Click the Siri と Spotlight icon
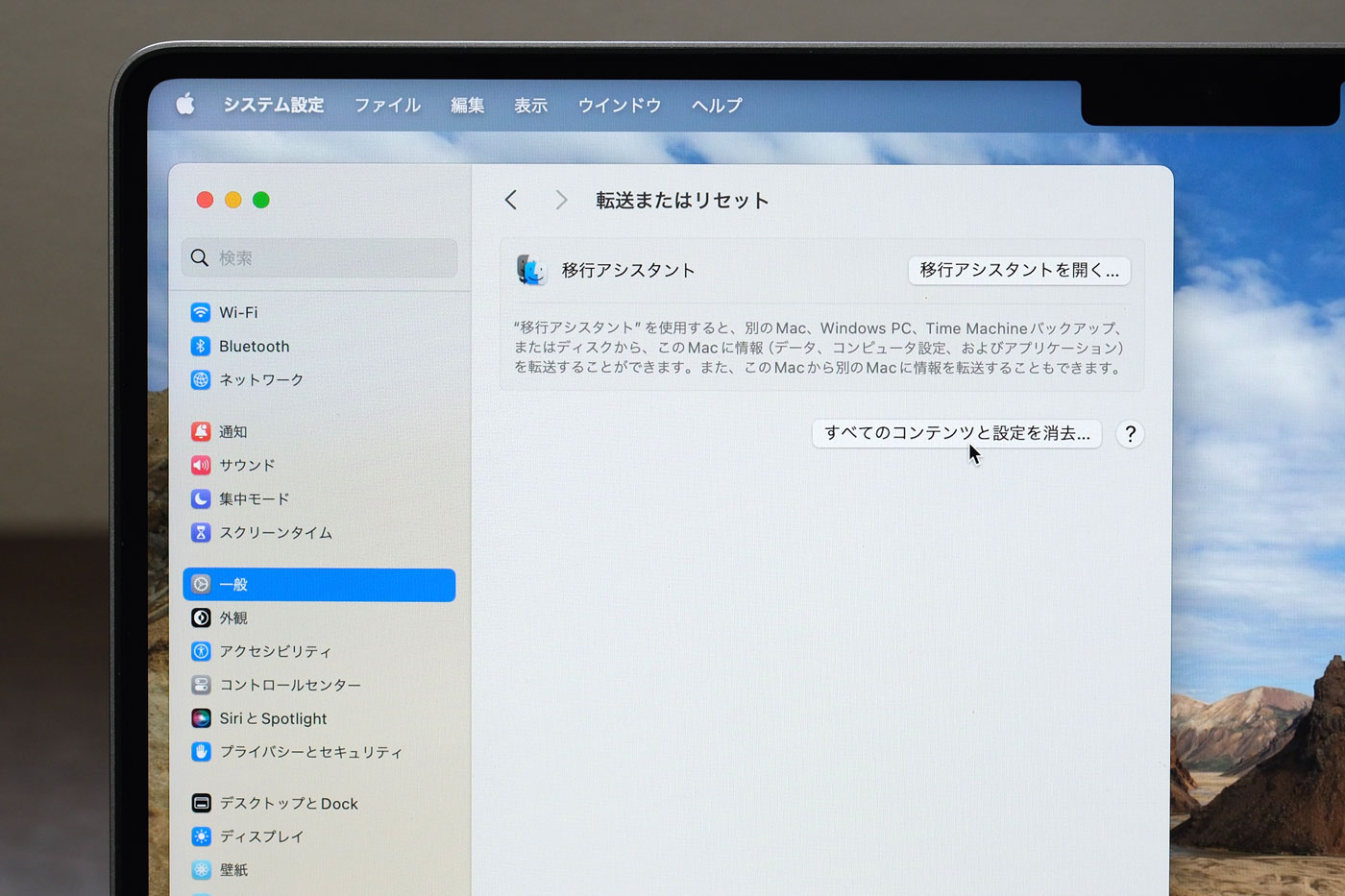1345x896 pixels. (200, 718)
